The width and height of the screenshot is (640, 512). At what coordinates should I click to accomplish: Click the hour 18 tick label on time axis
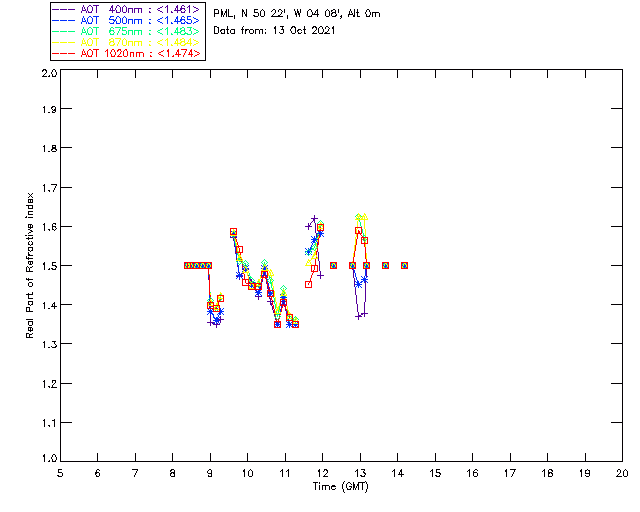(547, 473)
